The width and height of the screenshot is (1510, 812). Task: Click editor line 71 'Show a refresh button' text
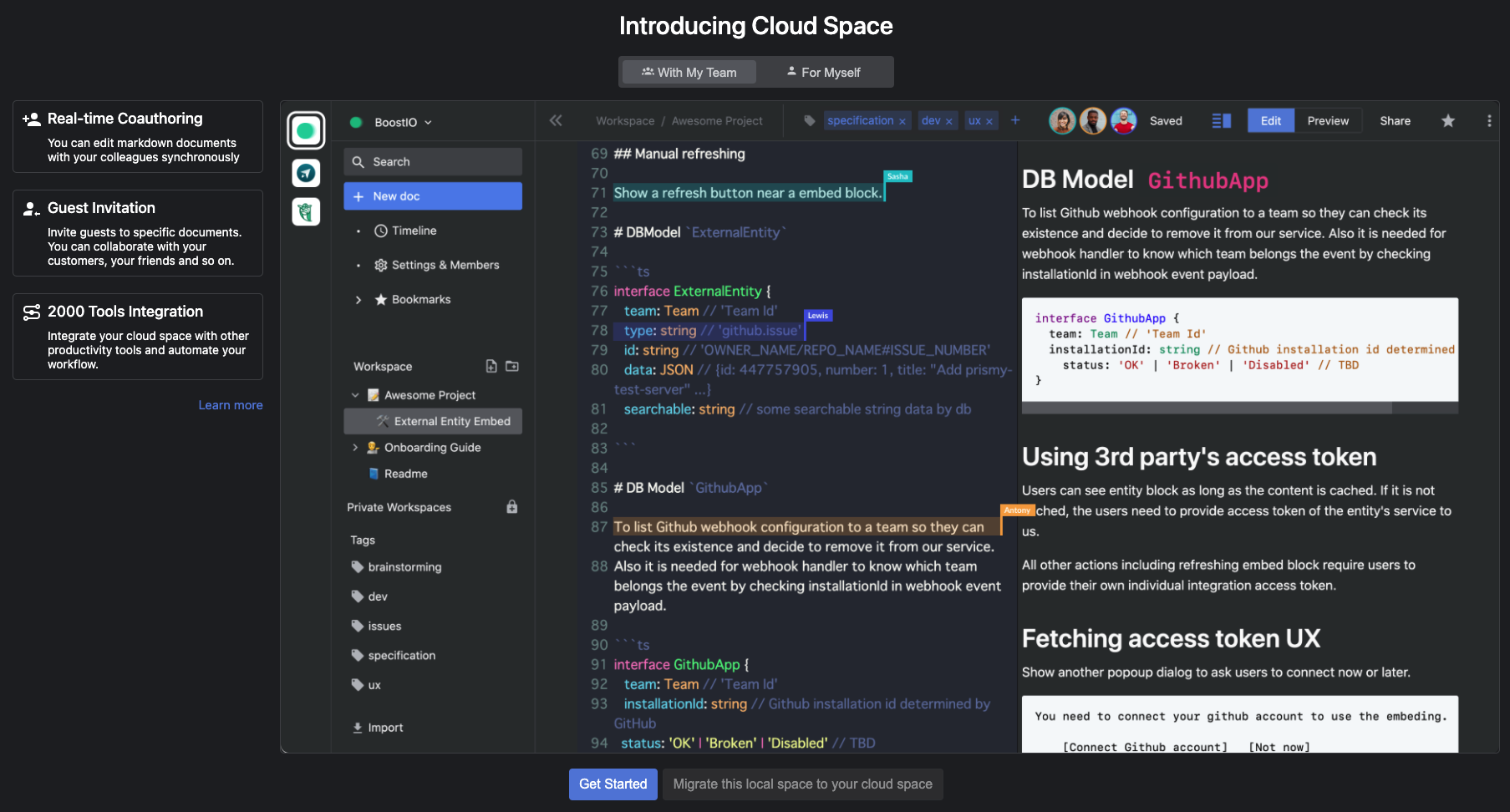click(748, 193)
